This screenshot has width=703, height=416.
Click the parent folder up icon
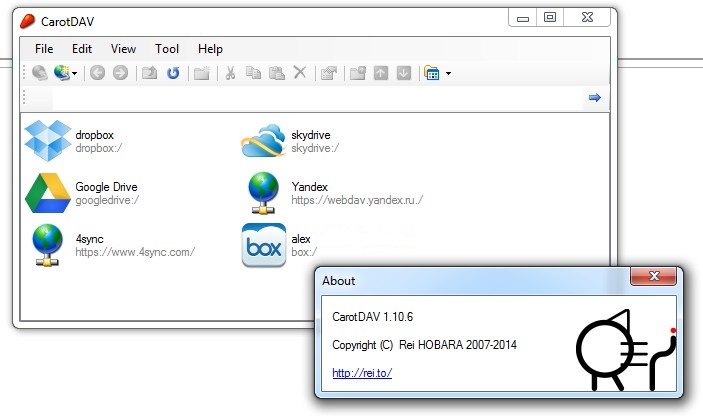pyautogui.click(x=149, y=73)
